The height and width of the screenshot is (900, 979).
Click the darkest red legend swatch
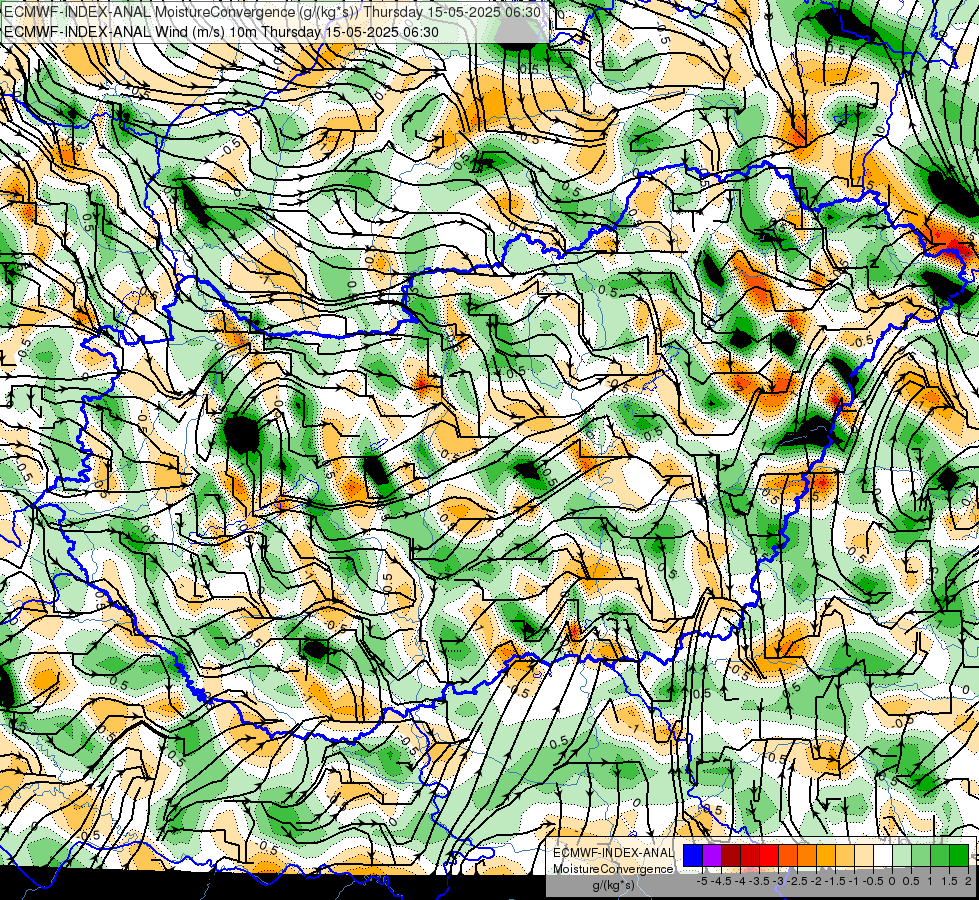731,855
